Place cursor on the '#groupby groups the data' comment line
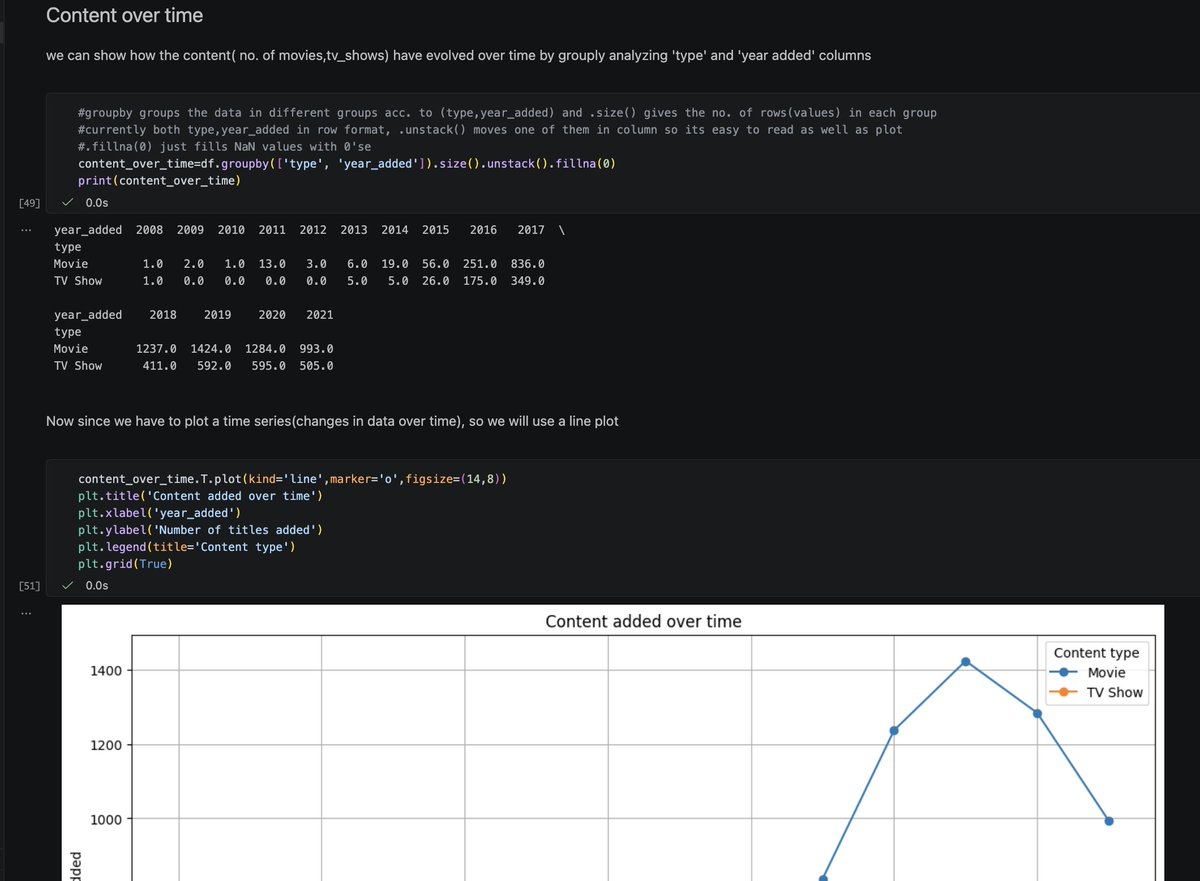 point(507,113)
